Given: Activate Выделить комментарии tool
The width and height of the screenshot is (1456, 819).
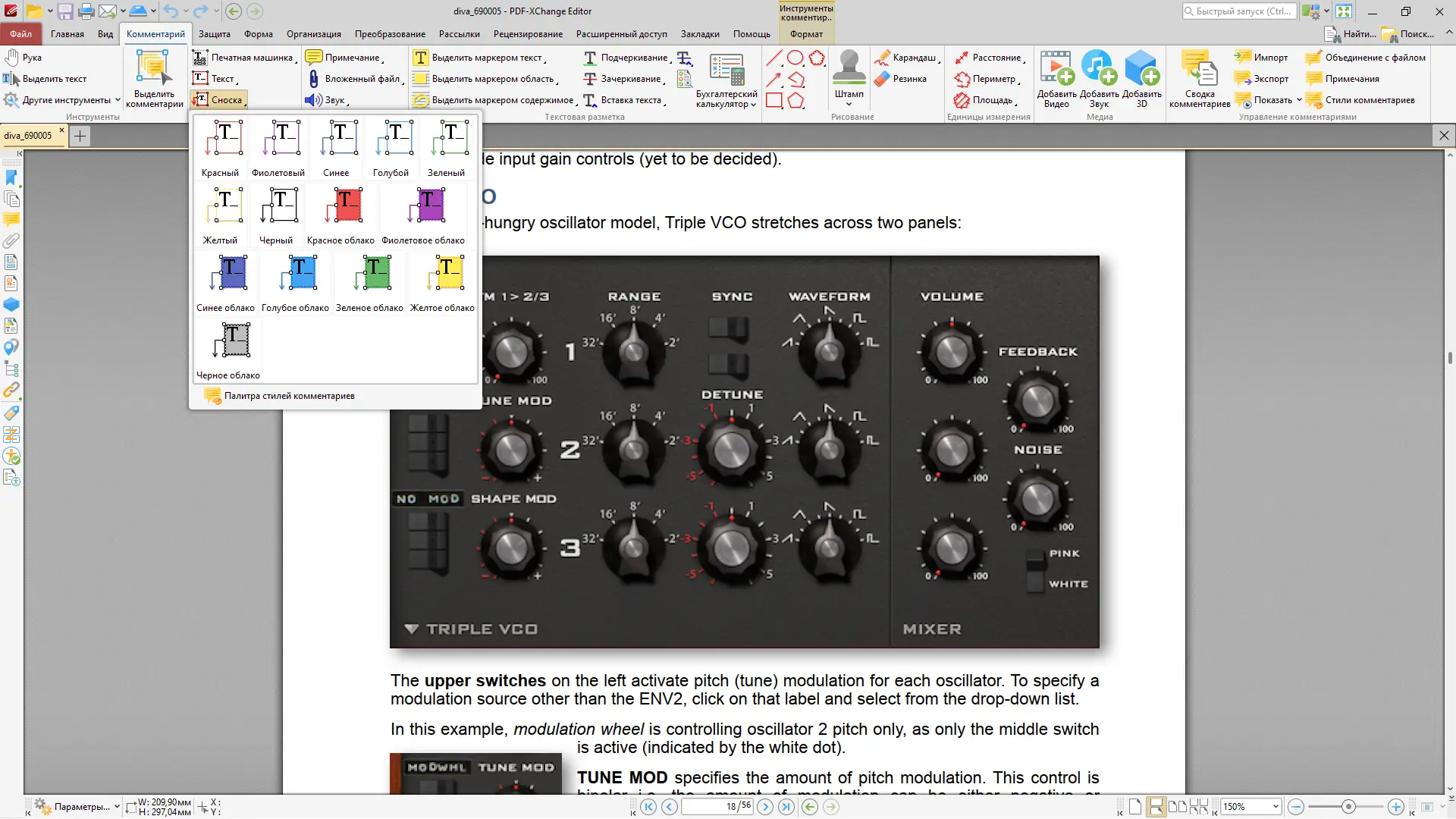Looking at the screenshot, I should [154, 79].
